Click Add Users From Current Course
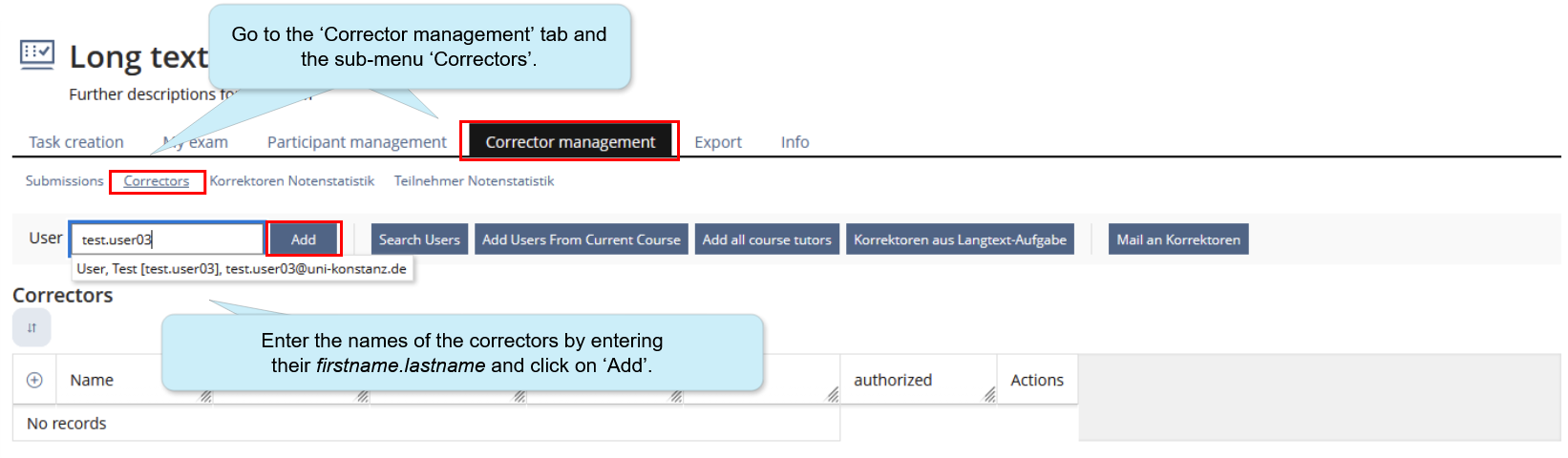 (581, 239)
